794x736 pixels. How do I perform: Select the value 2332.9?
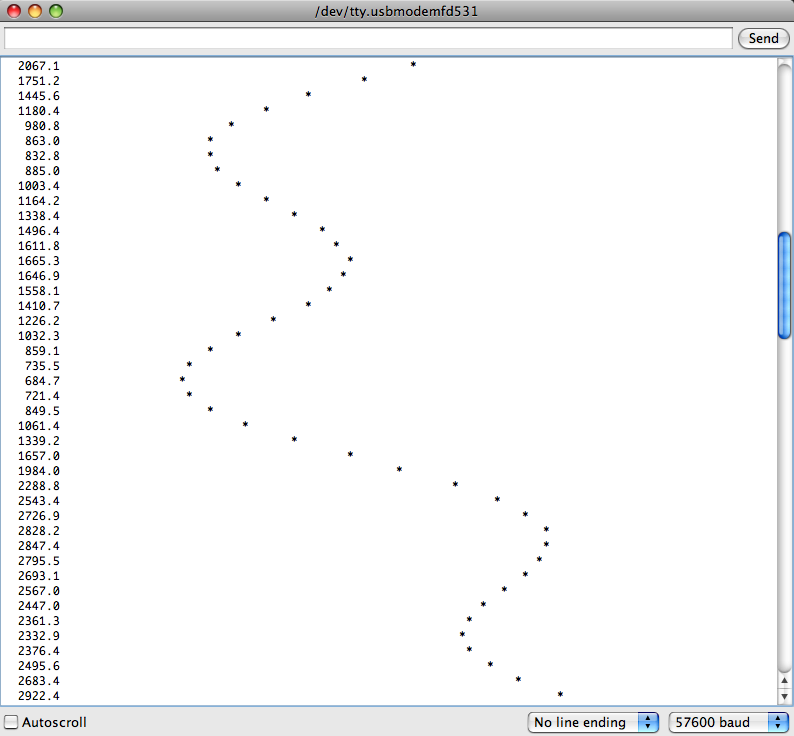click(x=38, y=636)
